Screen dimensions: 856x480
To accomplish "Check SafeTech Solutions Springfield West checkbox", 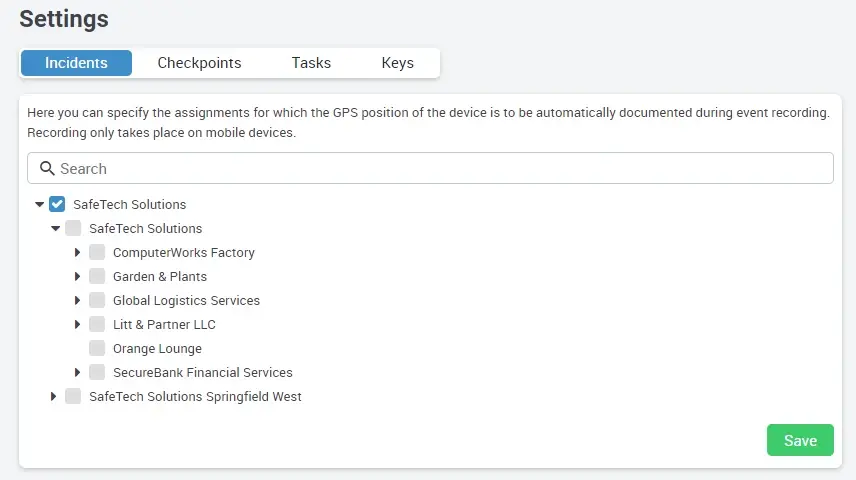I will (x=73, y=396).
